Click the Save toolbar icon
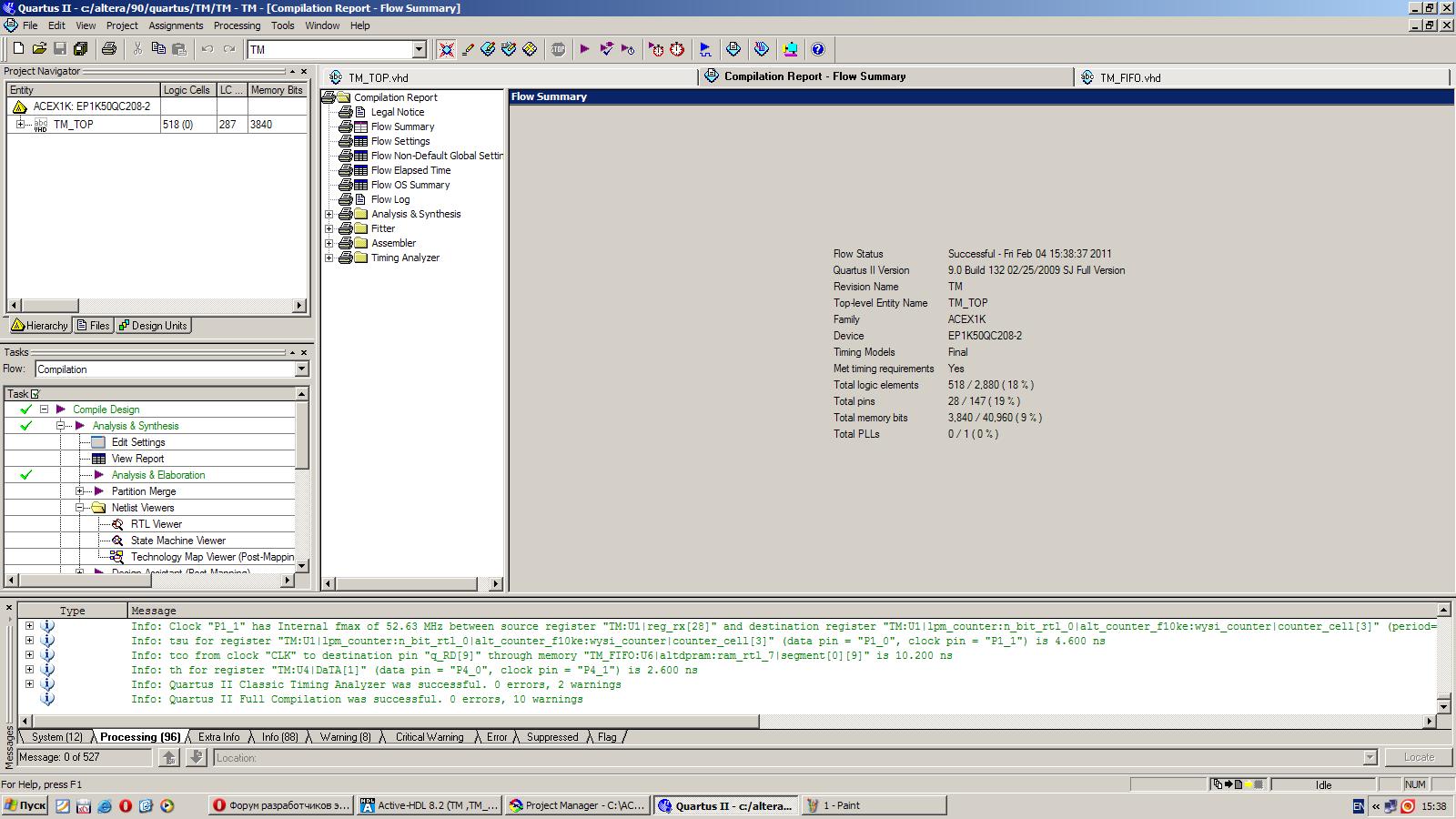Viewport: 1456px width, 819px height. click(60, 49)
